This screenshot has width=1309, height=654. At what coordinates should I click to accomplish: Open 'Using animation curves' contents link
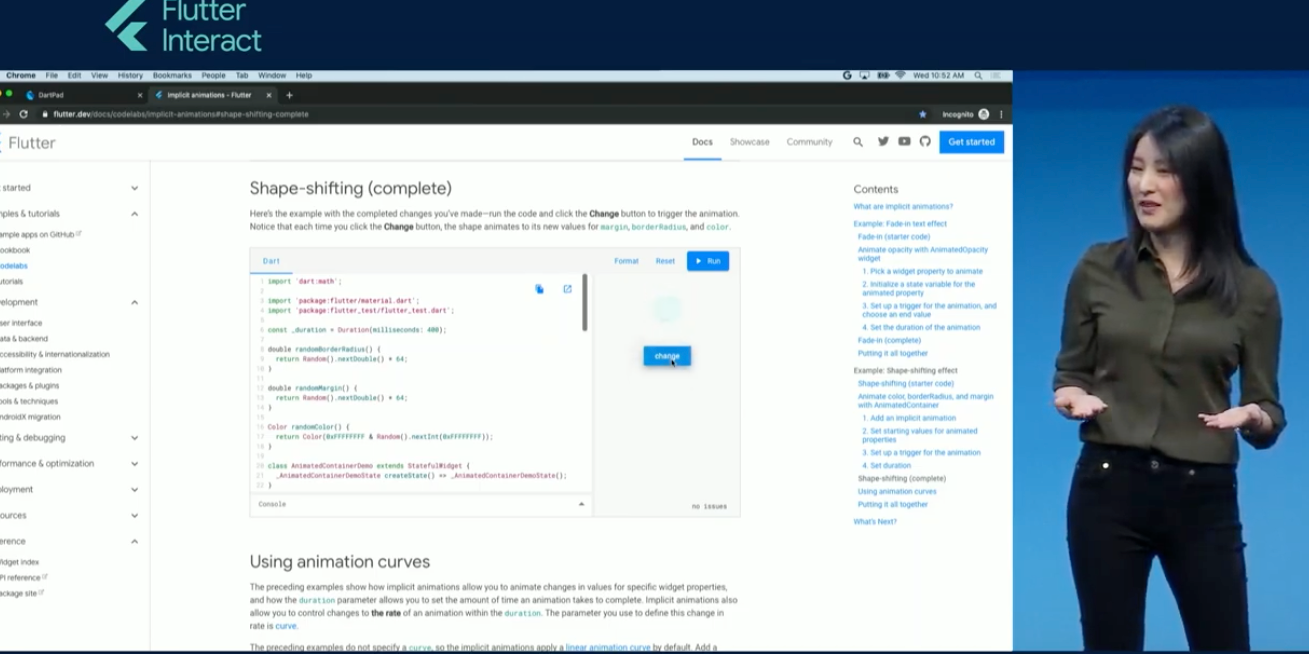[x=897, y=491]
